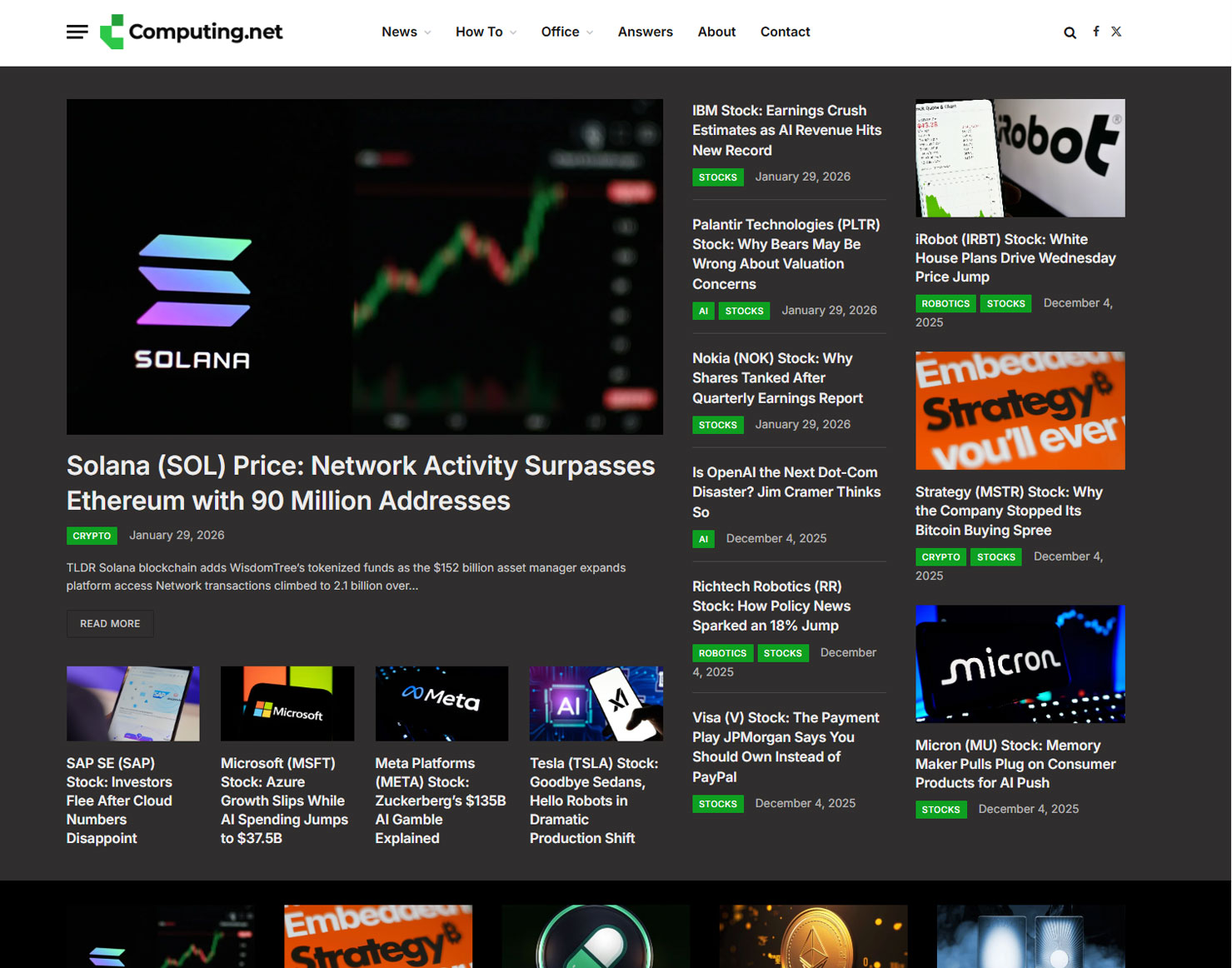Open the Solana network activity headline
This screenshot has height=968, width=1232.
pyautogui.click(x=361, y=483)
